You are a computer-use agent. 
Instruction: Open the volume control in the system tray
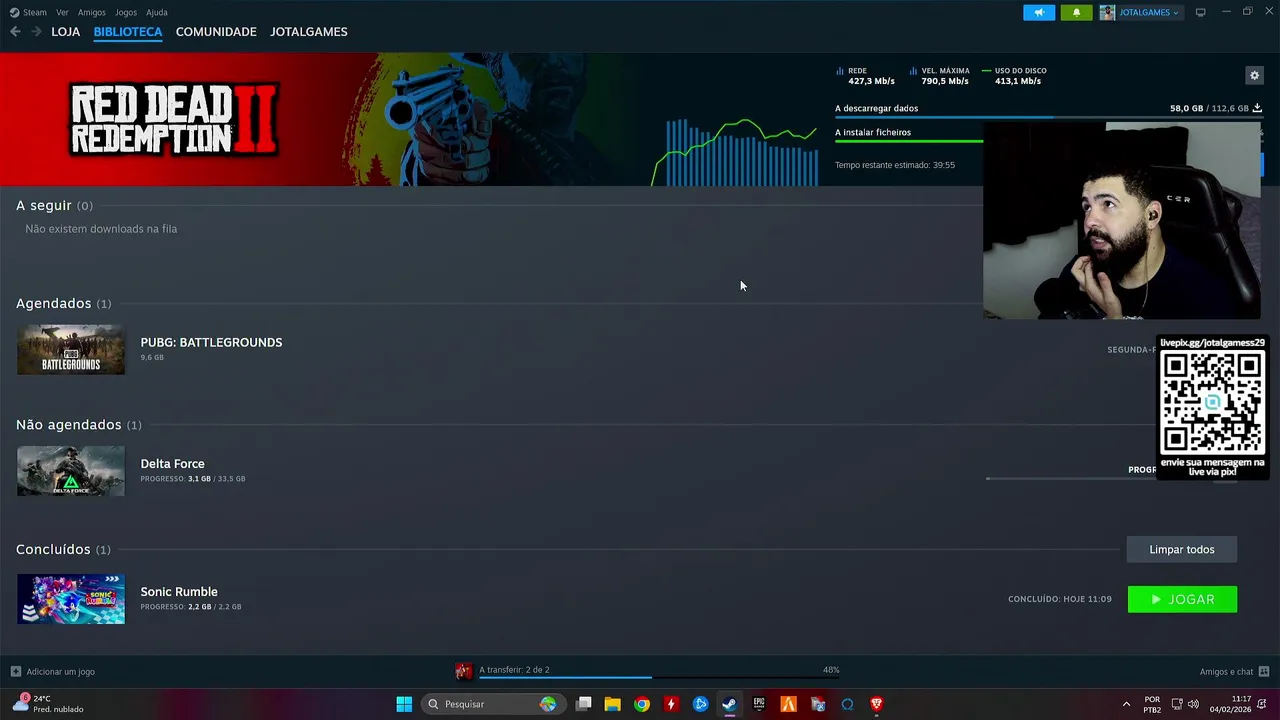(1193, 704)
